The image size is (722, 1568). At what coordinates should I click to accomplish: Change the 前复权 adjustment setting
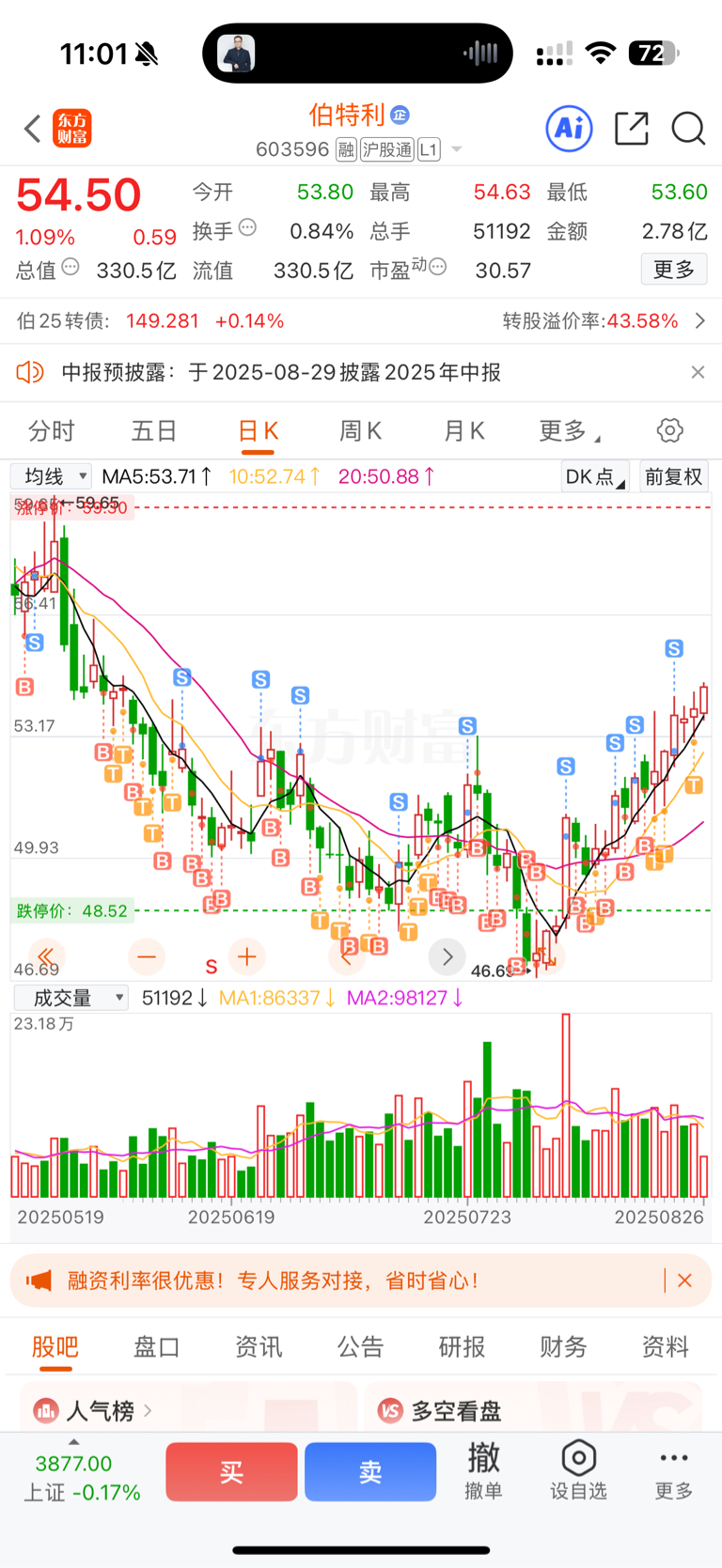pyautogui.click(x=673, y=476)
